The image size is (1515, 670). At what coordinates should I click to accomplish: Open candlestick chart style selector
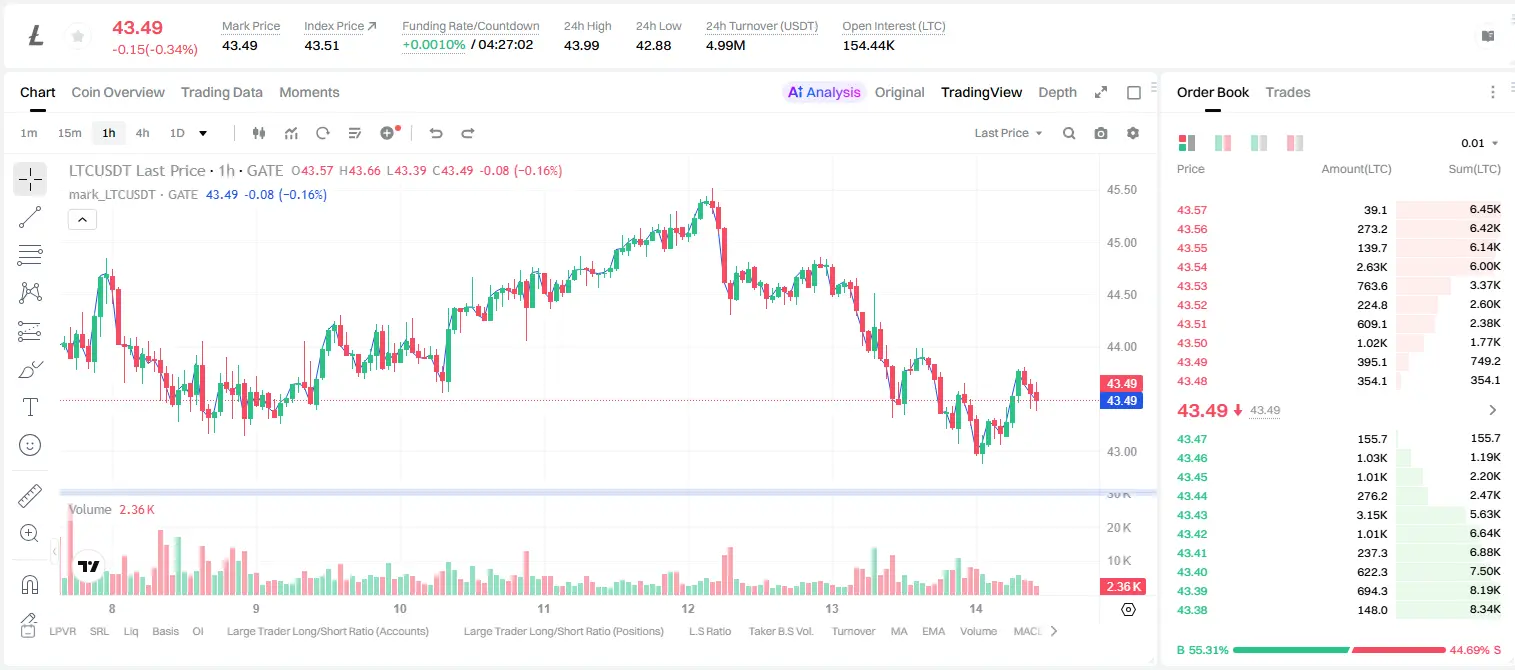click(260, 133)
